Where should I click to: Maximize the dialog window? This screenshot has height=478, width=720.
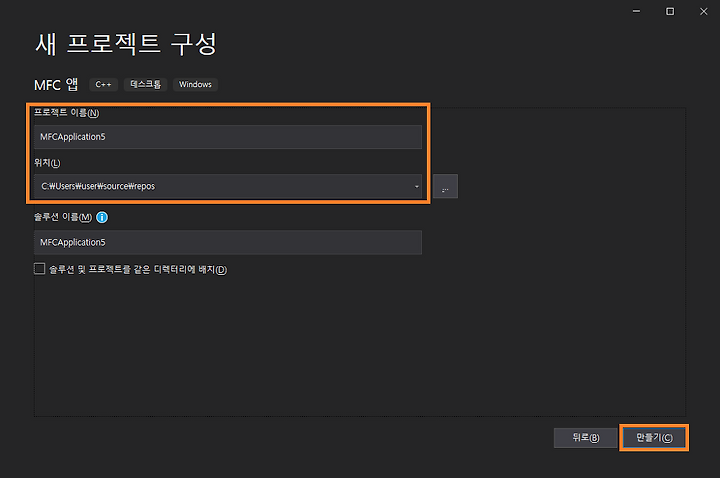click(670, 11)
